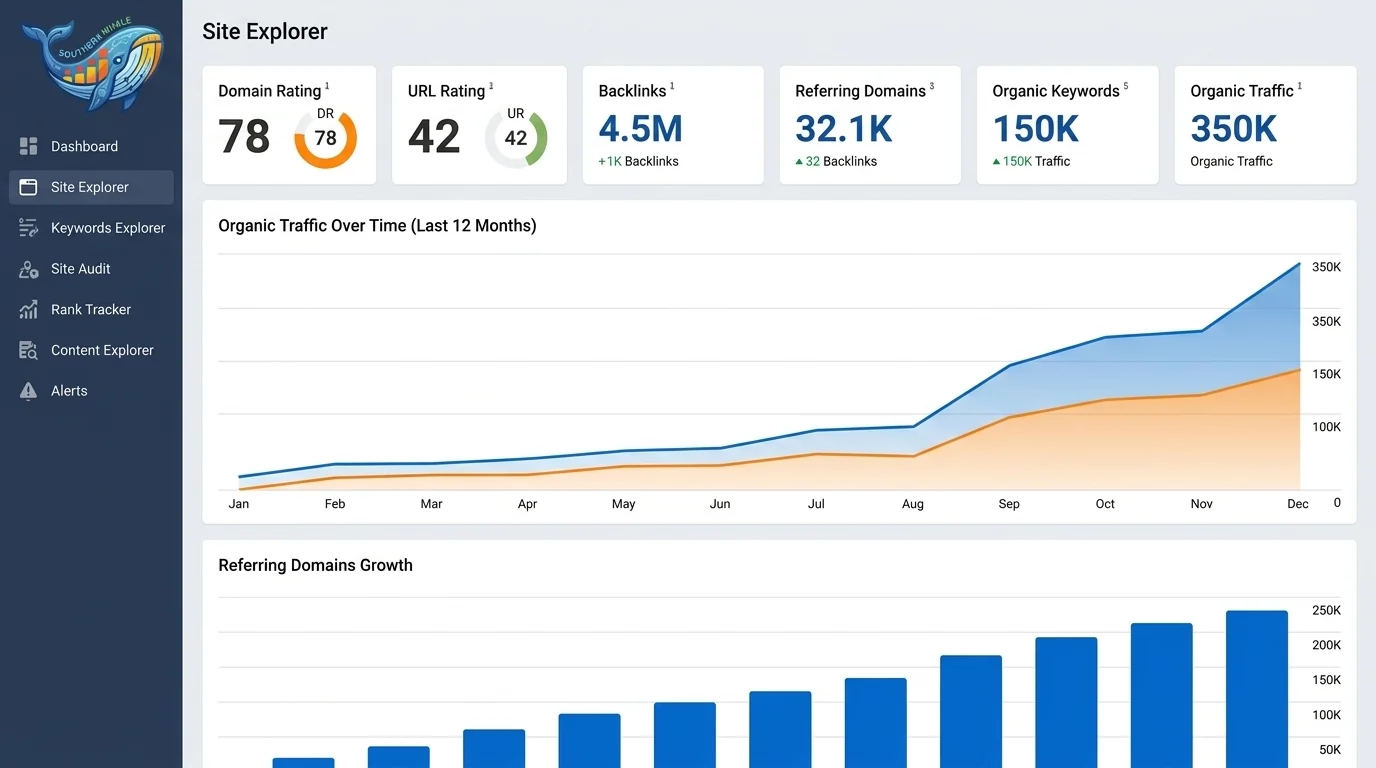Click the 0 label on traffic chart axis
The height and width of the screenshot is (768, 1376).
1337,503
